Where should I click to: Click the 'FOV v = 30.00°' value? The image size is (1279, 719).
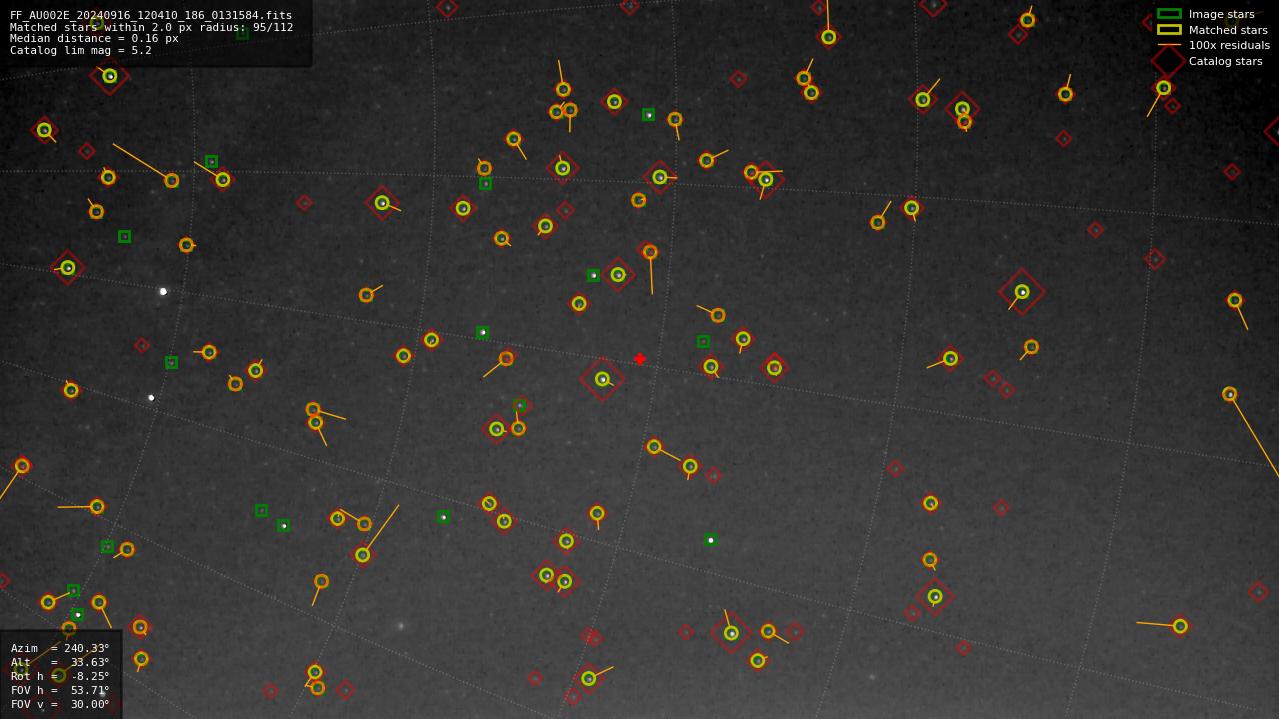(60, 704)
